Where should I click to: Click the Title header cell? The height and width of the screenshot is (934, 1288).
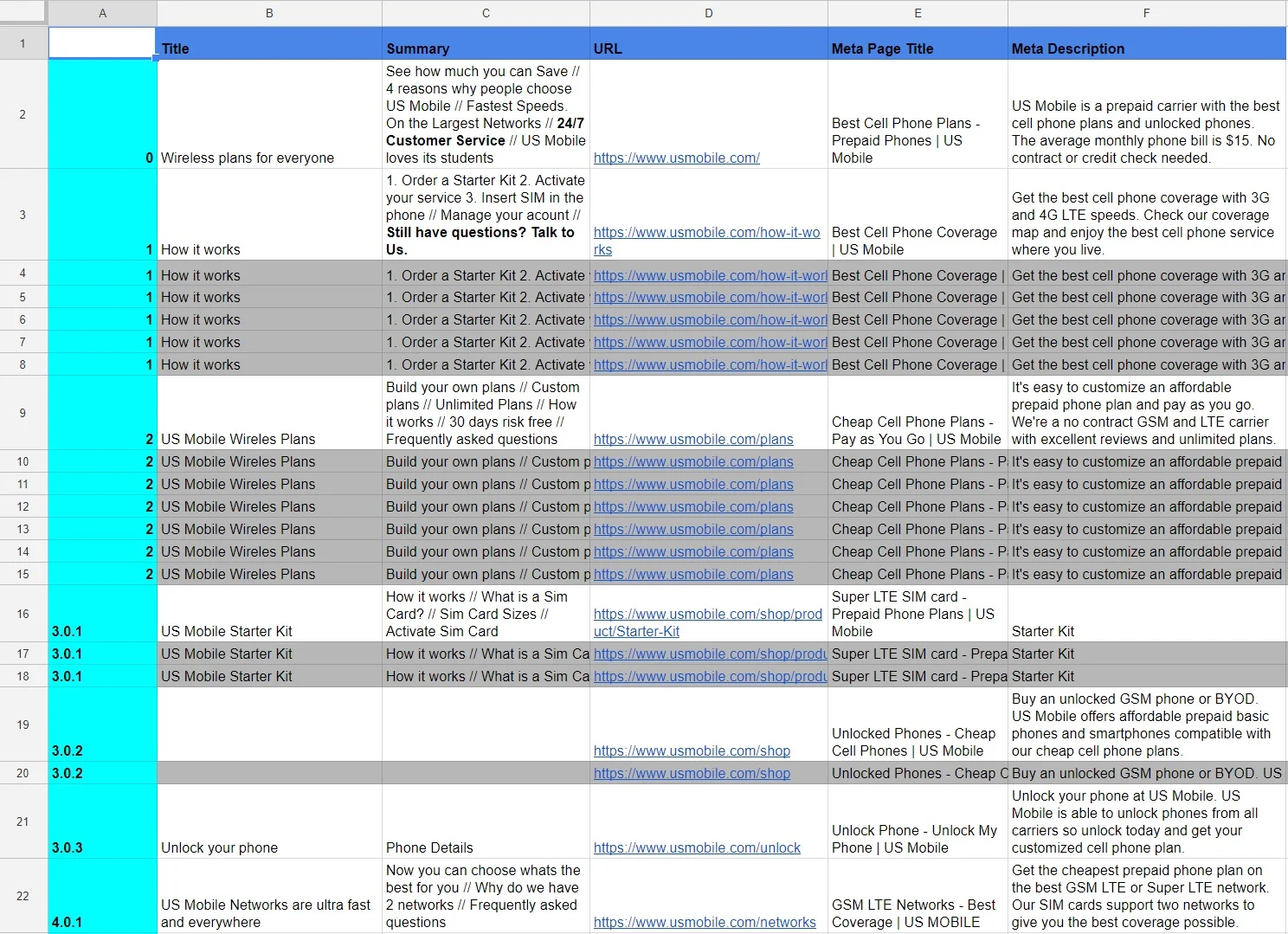[269, 43]
